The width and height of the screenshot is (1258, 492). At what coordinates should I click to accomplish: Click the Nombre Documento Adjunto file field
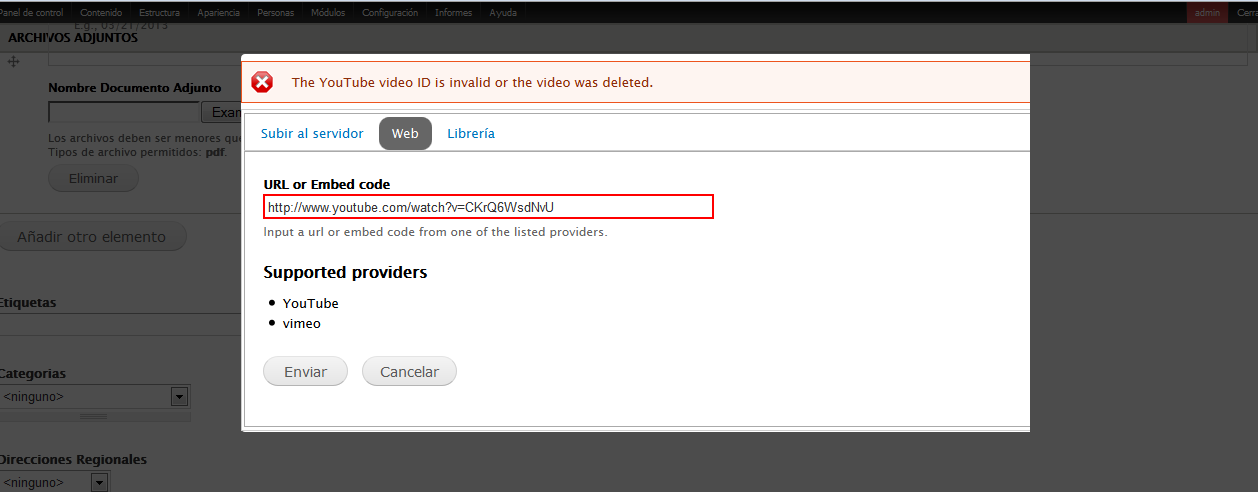coord(124,112)
